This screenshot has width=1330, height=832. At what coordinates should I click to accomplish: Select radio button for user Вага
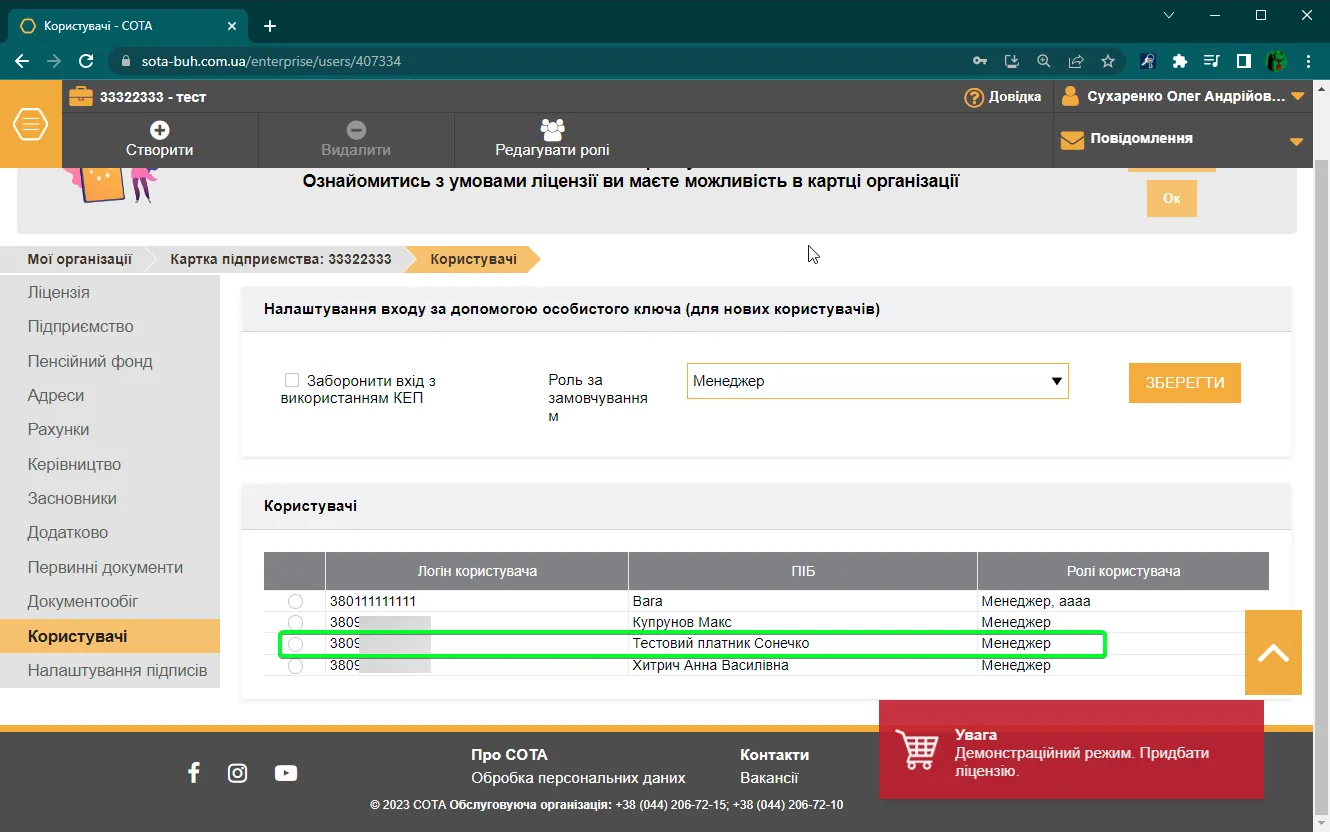295,602
